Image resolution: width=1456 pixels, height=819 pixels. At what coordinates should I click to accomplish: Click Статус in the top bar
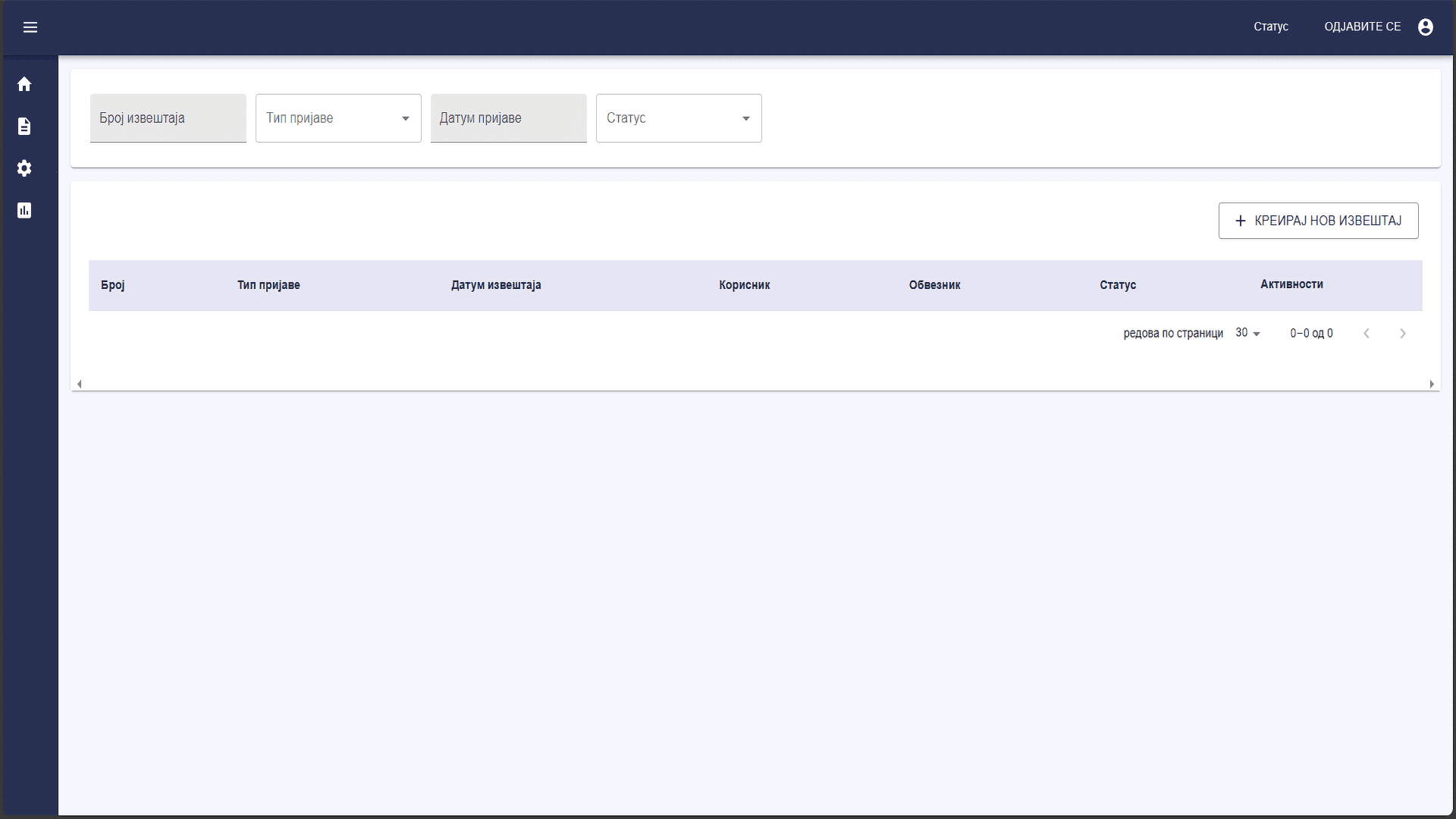[1271, 27]
